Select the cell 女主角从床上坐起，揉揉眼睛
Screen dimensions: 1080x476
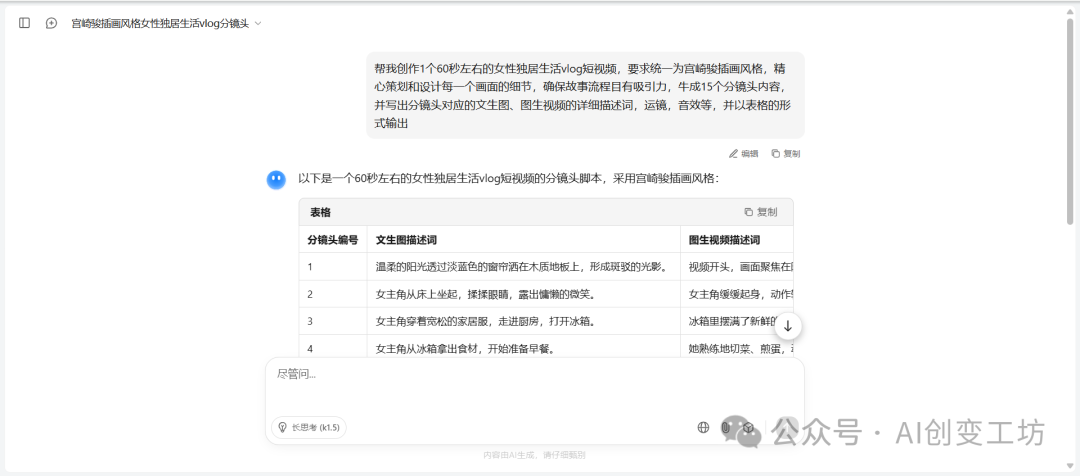coord(523,294)
